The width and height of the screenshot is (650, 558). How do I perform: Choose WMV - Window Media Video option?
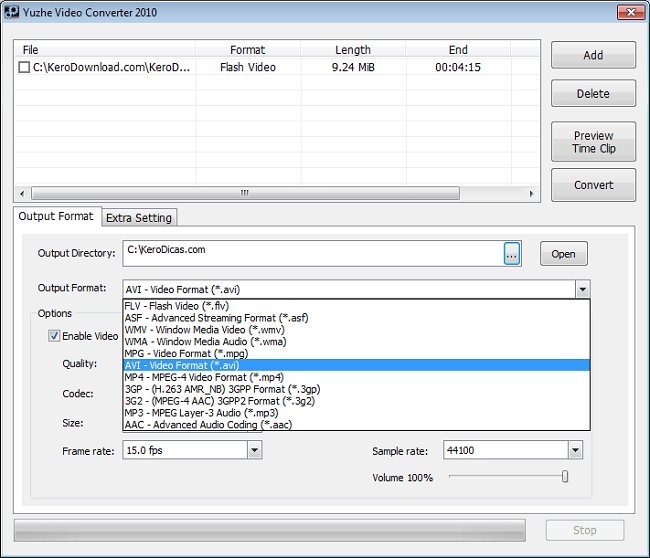pos(357,330)
